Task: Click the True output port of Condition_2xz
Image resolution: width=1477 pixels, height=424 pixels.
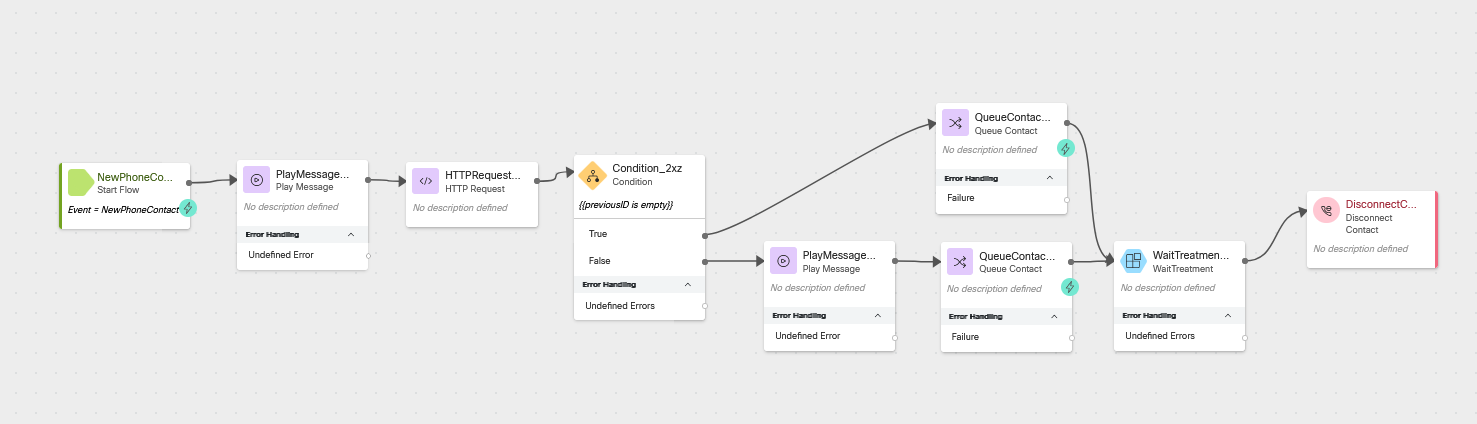Action: pos(705,234)
